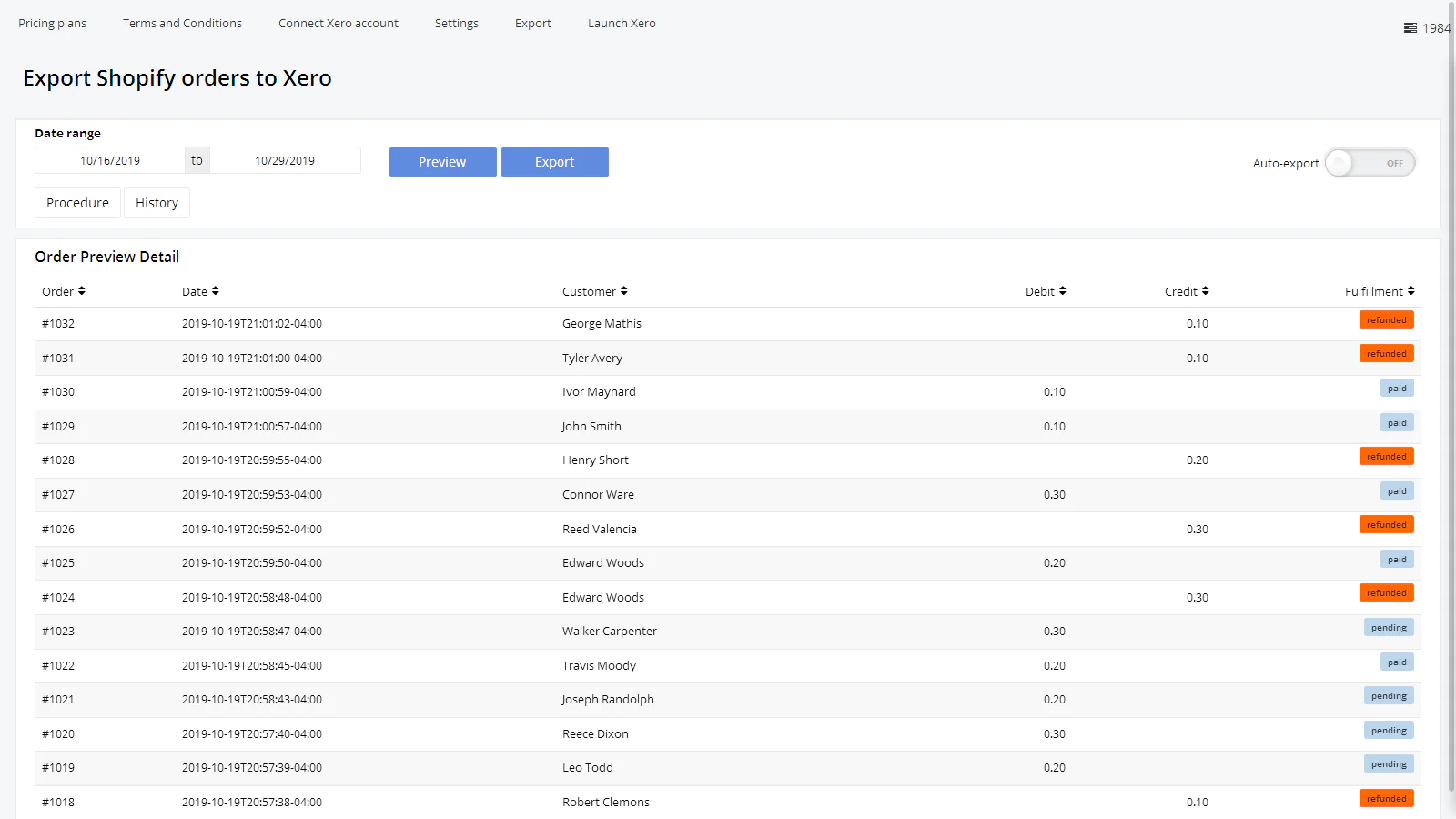This screenshot has height=819, width=1456.
Task: Click refunded badge on order #1032
Action: click(1386, 320)
